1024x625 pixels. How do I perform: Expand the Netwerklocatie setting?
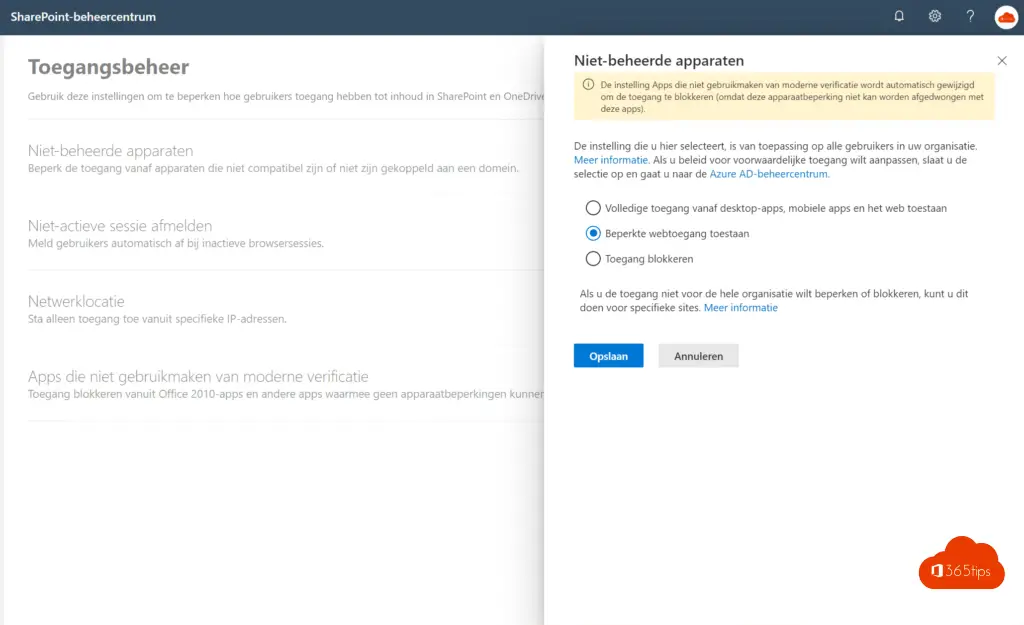point(76,301)
